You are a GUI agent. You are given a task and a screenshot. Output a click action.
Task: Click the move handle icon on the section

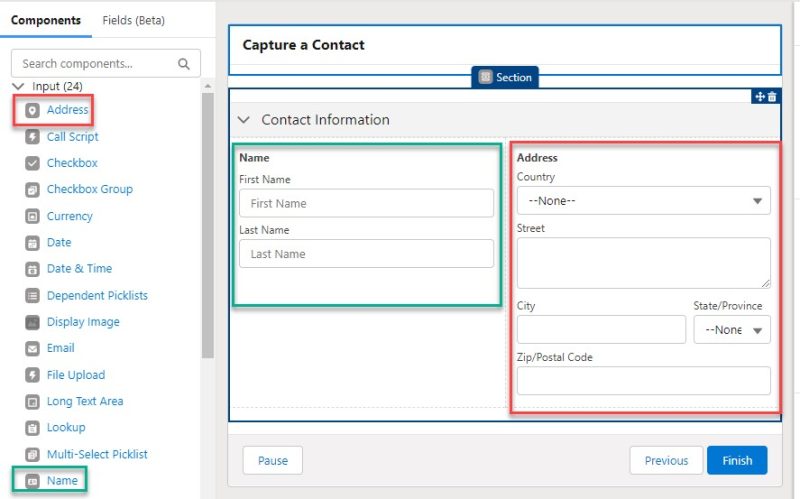tap(759, 96)
